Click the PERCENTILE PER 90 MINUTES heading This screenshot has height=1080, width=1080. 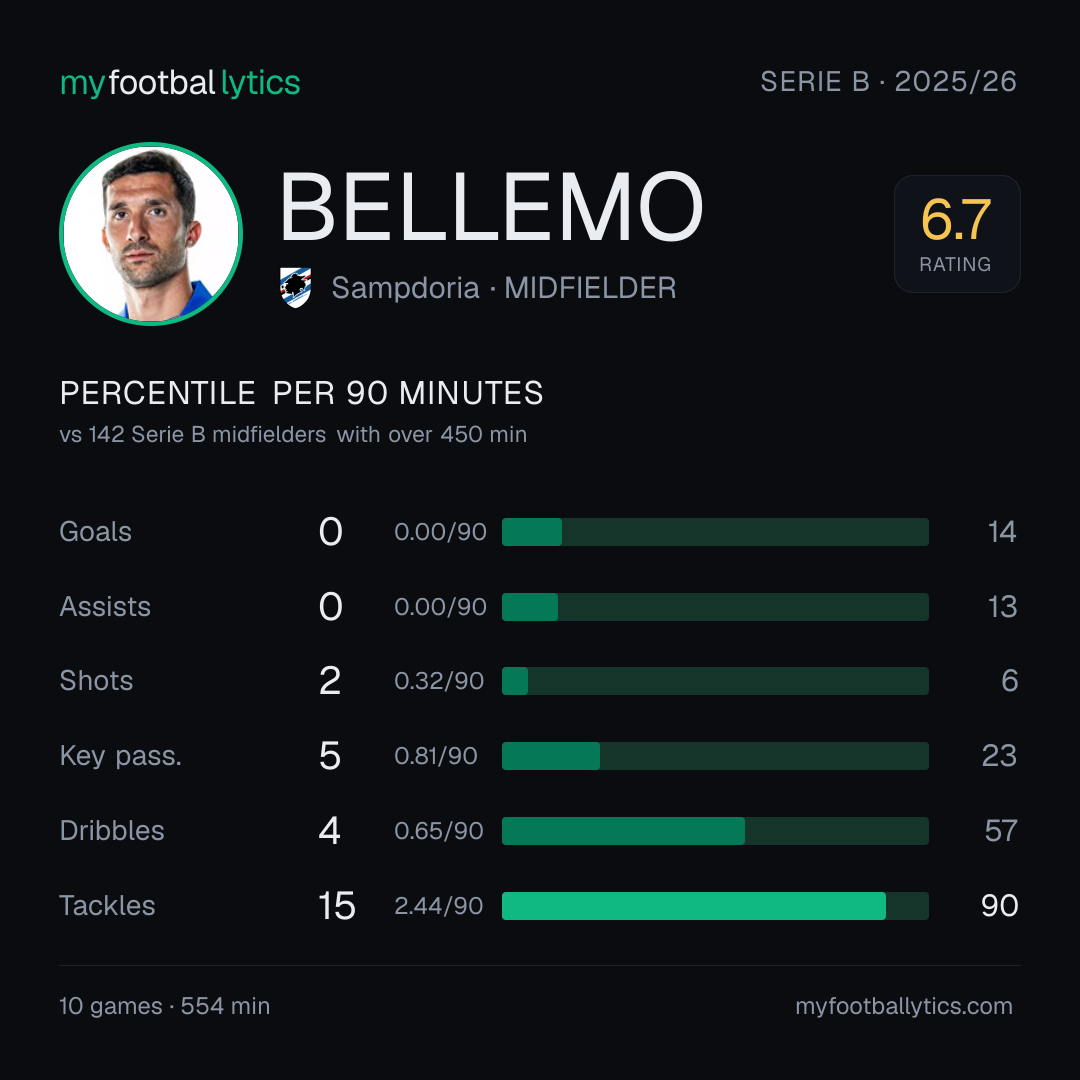(x=301, y=393)
